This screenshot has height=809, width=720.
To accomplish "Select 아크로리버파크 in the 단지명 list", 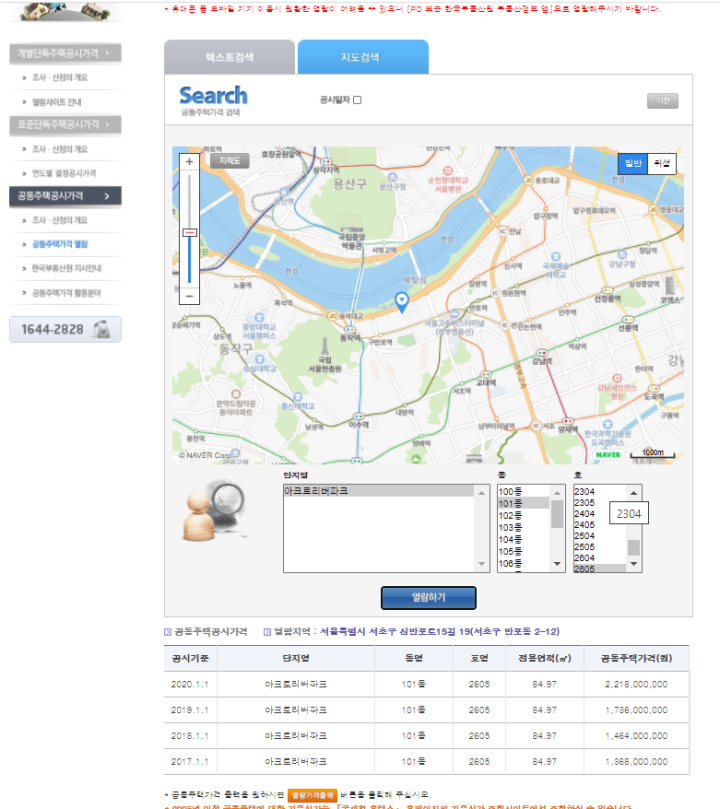I will [x=379, y=491].
